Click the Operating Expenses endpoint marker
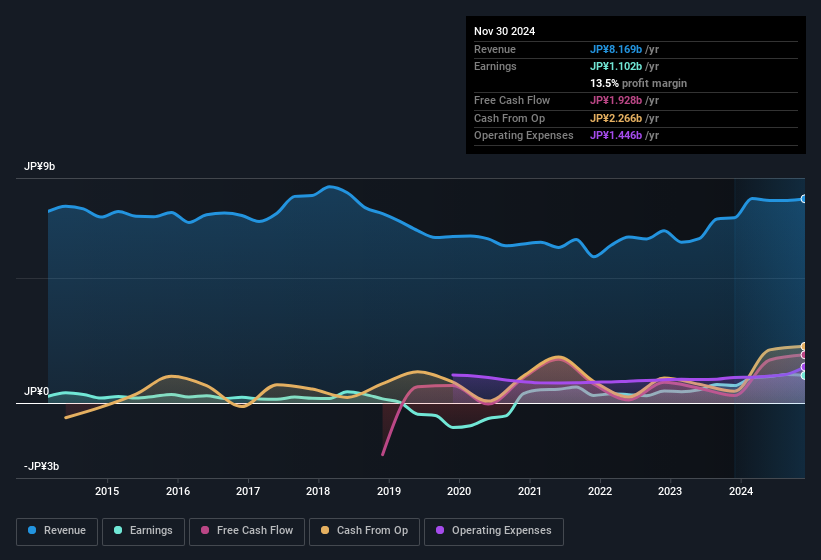 coord(804,367)
